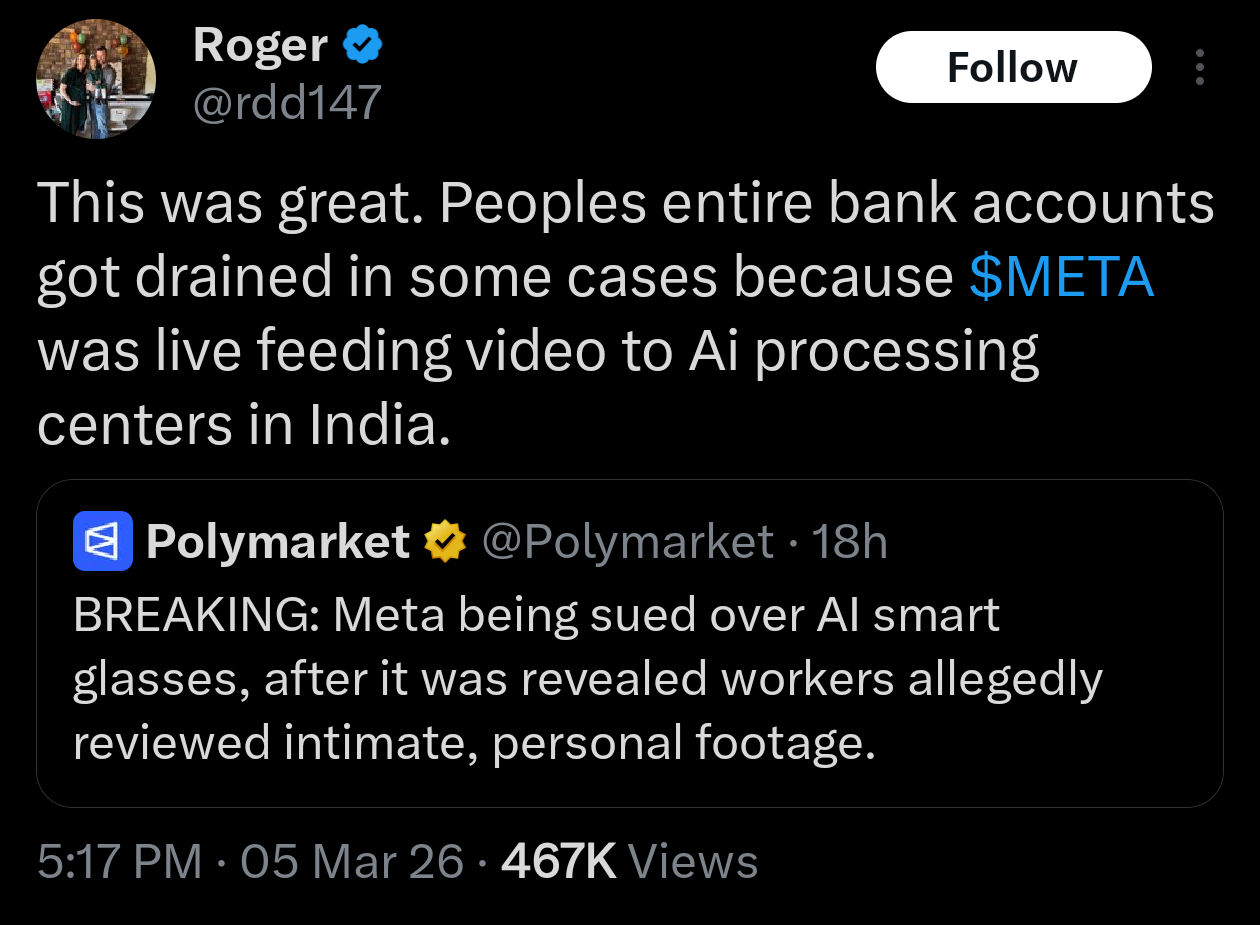The width and height of the screenshot is (1260, 925).
Task: Click the main tweet text about bank accounts
Action: point(625,205)
